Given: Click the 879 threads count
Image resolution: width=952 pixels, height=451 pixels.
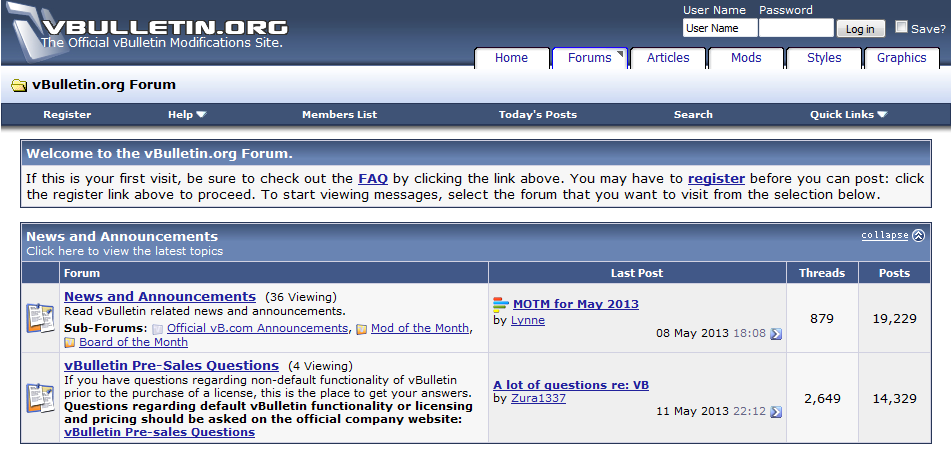Looking at the screenshot, I should click(x=822, y=319).
